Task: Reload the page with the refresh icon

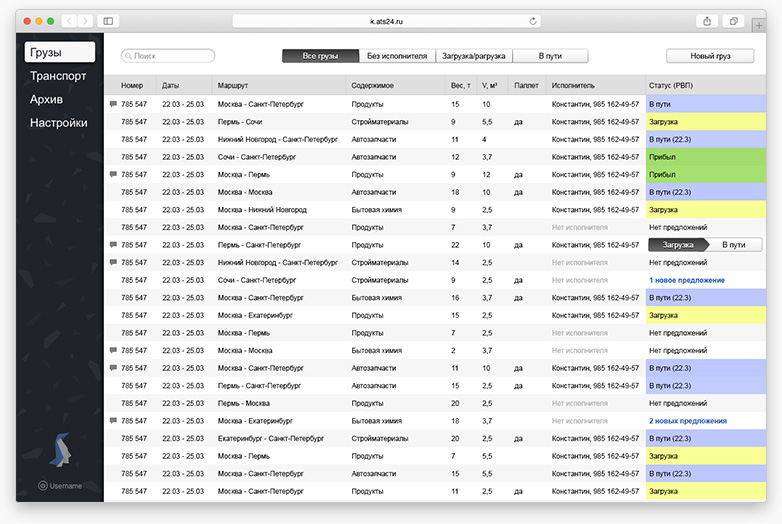Action: click(x=533, y=21)
